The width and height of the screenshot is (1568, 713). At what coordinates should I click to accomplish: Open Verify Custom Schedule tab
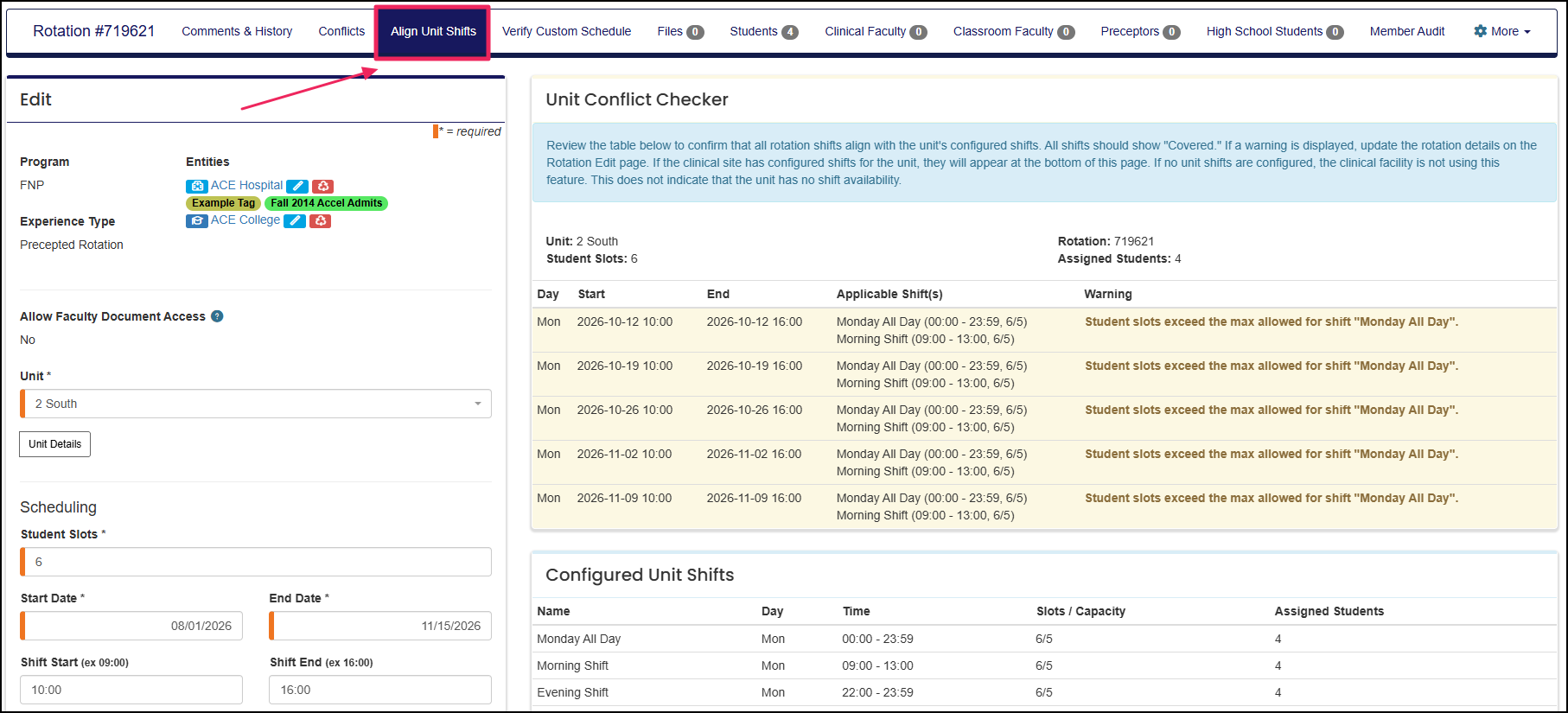click(566, 31)
